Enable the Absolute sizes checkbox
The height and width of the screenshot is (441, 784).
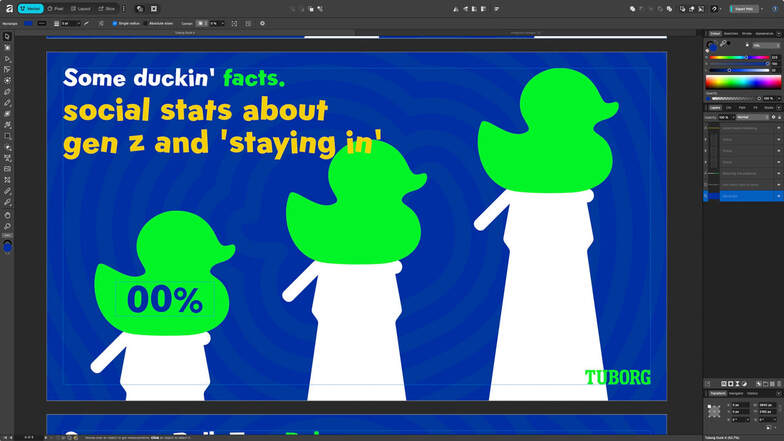(x=146, y=23)
